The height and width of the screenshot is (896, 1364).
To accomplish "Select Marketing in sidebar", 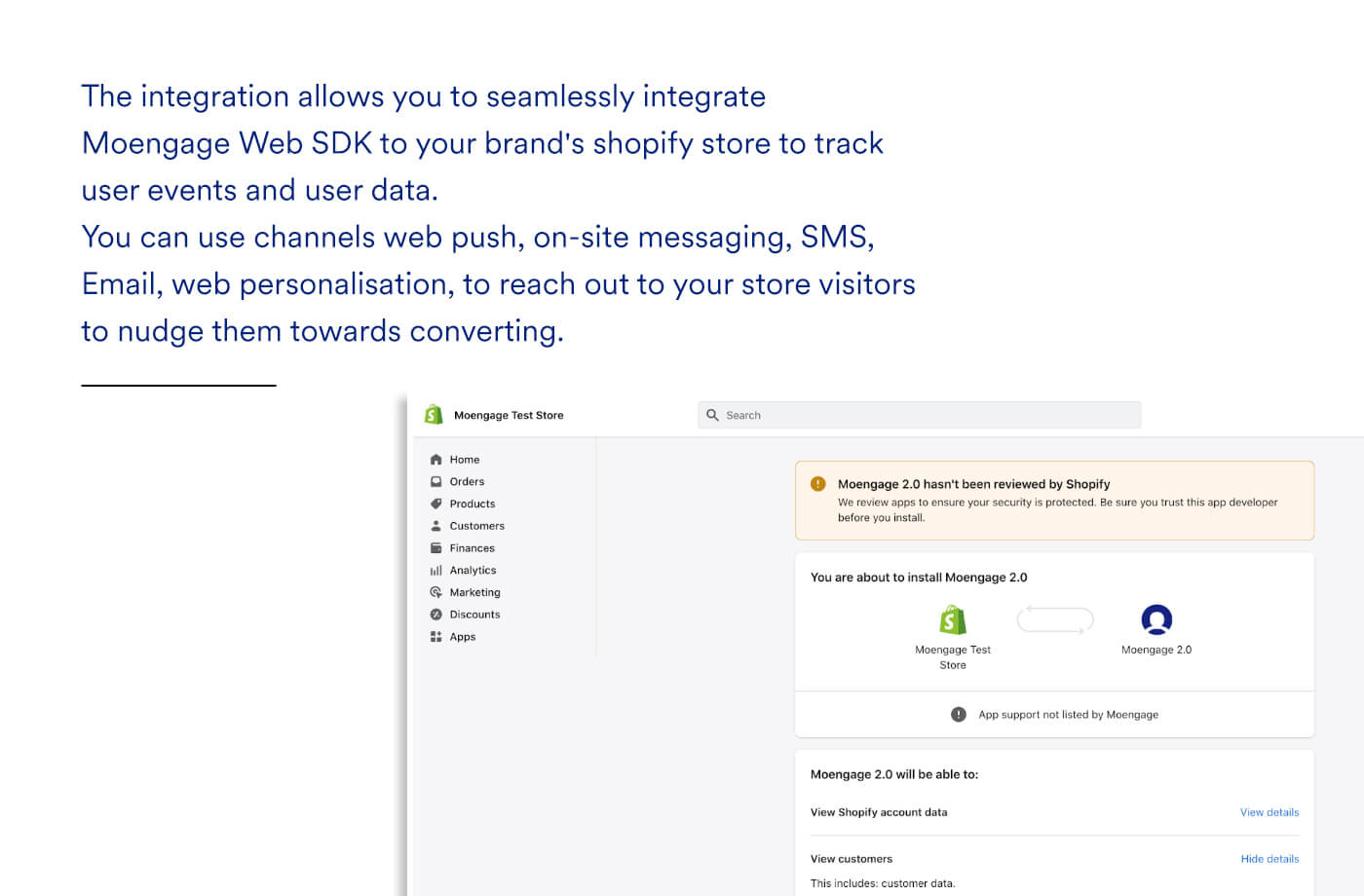I will point(474,592).
